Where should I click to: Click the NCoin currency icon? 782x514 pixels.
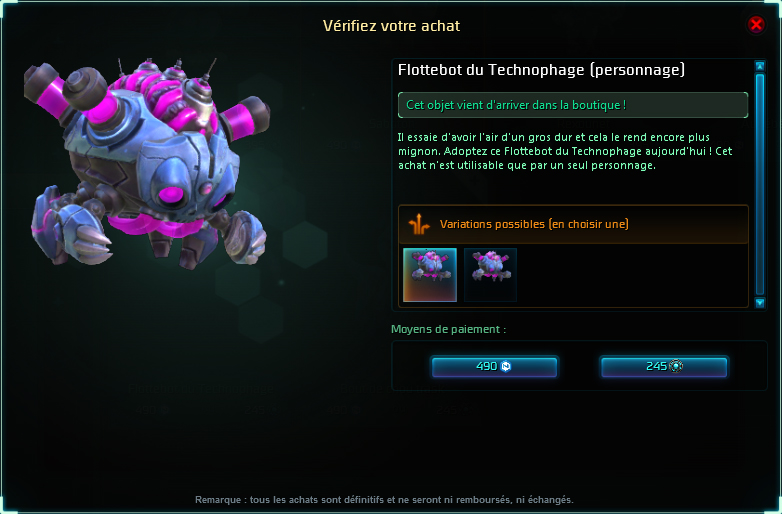coord(505,366)
